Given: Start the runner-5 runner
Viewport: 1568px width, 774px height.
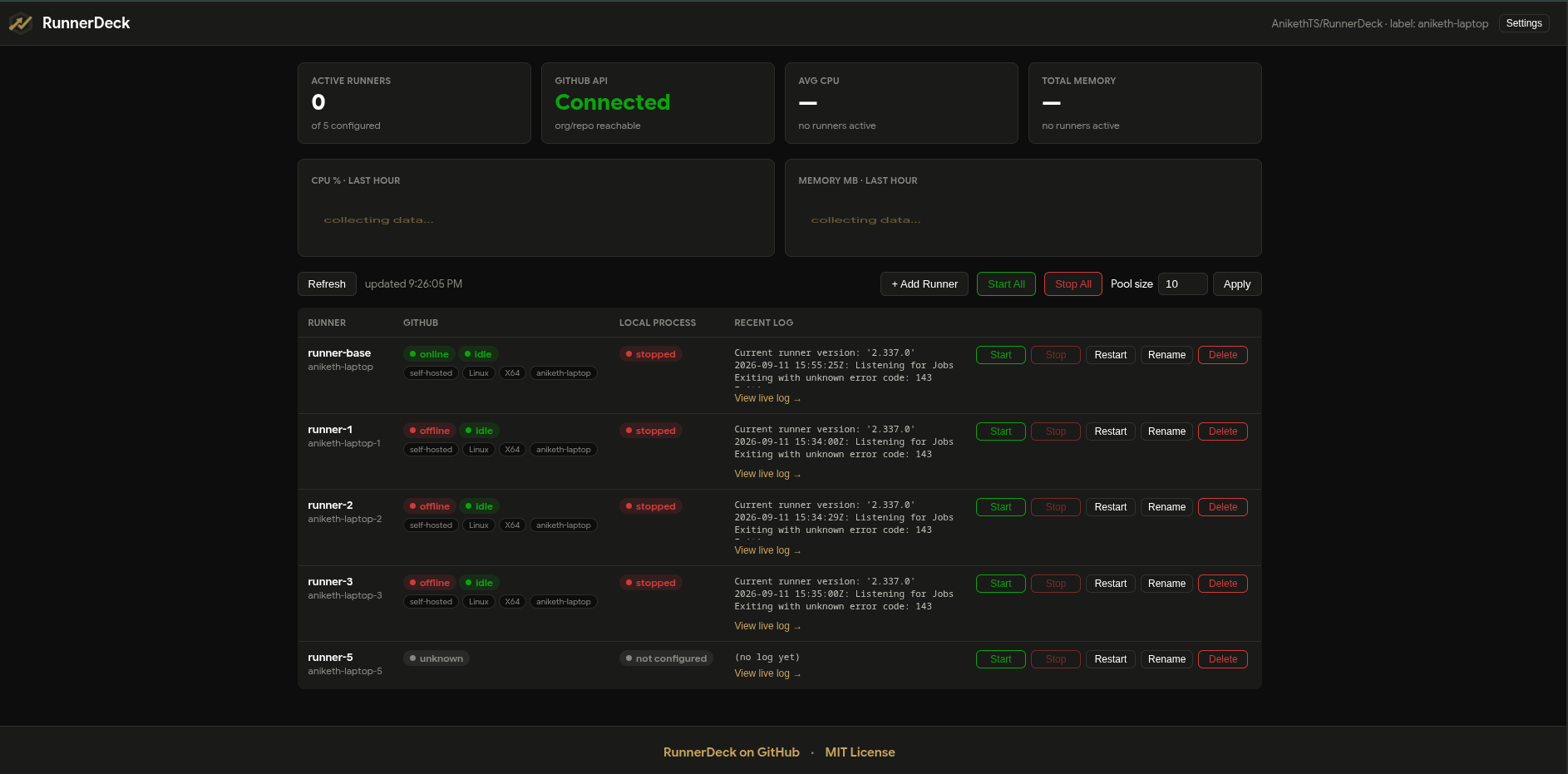Looking at the screenshot, I should tap(1001, 659).
